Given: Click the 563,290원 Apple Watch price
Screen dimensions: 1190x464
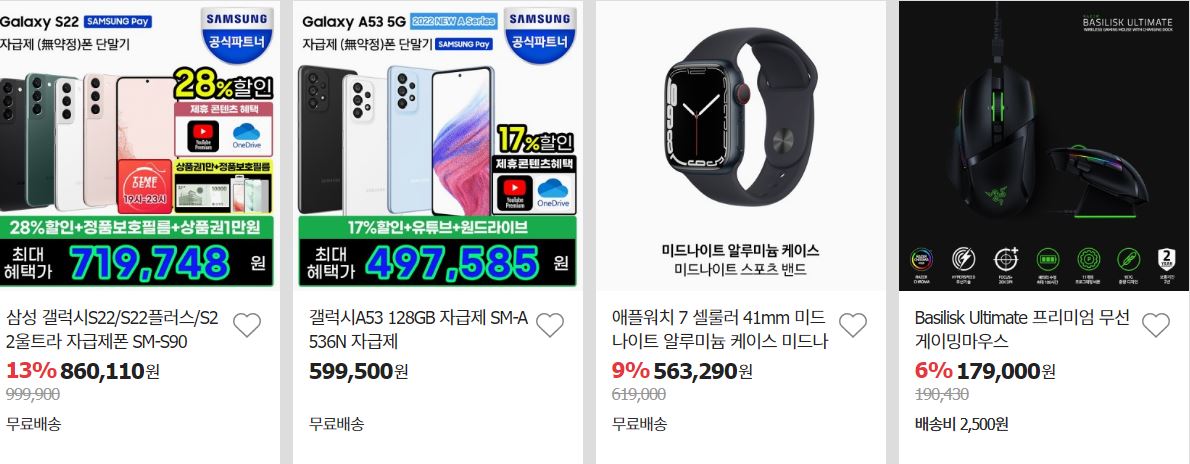Looking at the screenshot, I should click(x=703, y=371).
